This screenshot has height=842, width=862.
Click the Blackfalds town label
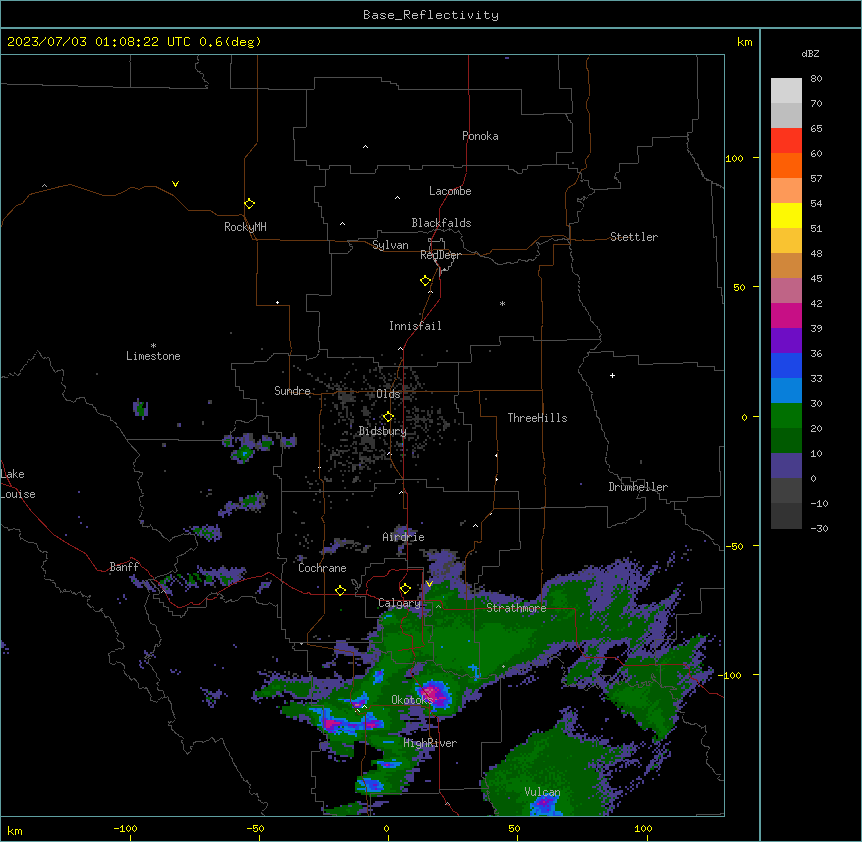tap(441, 223)
